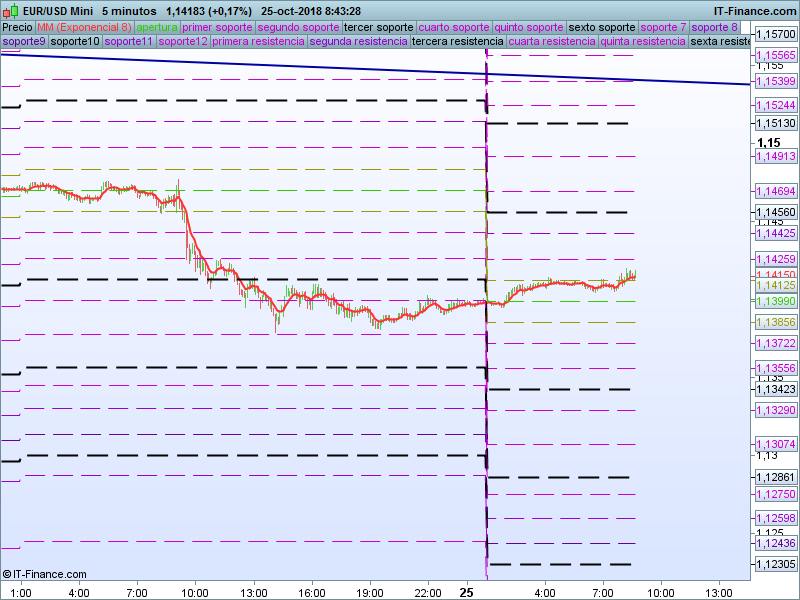Click the 1,15700 price label on axis
The image size is (800, 600).
(775, 33)
